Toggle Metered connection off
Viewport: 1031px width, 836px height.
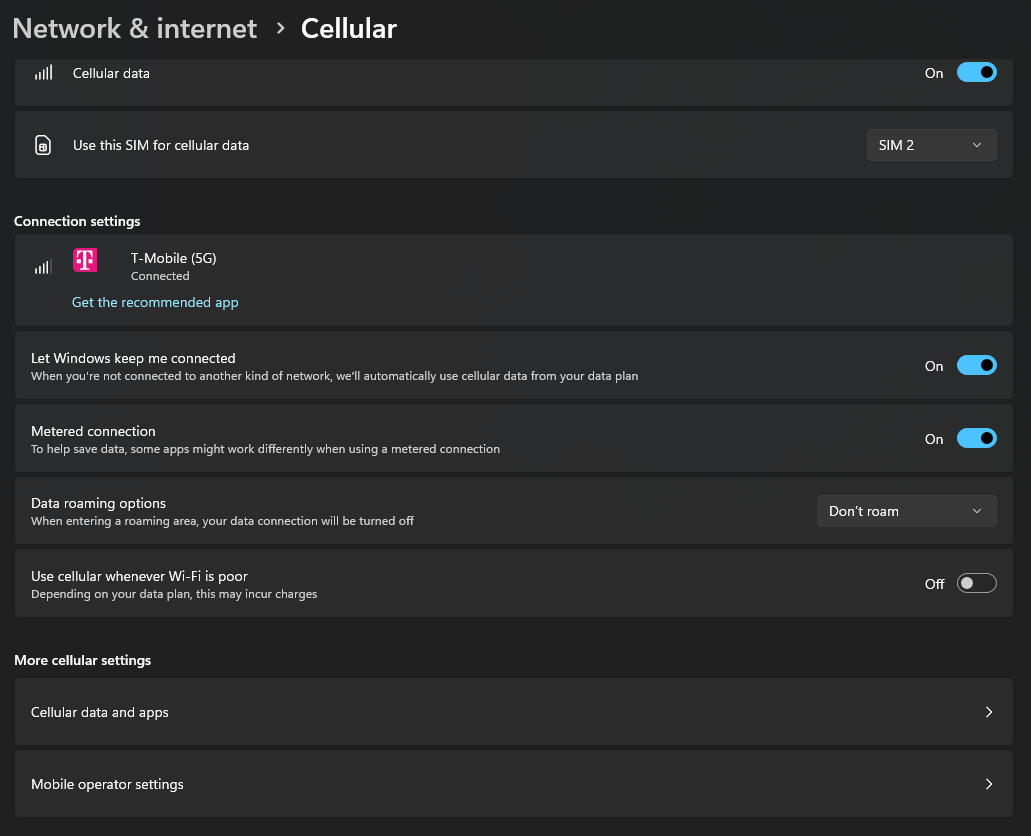[976, 439]
